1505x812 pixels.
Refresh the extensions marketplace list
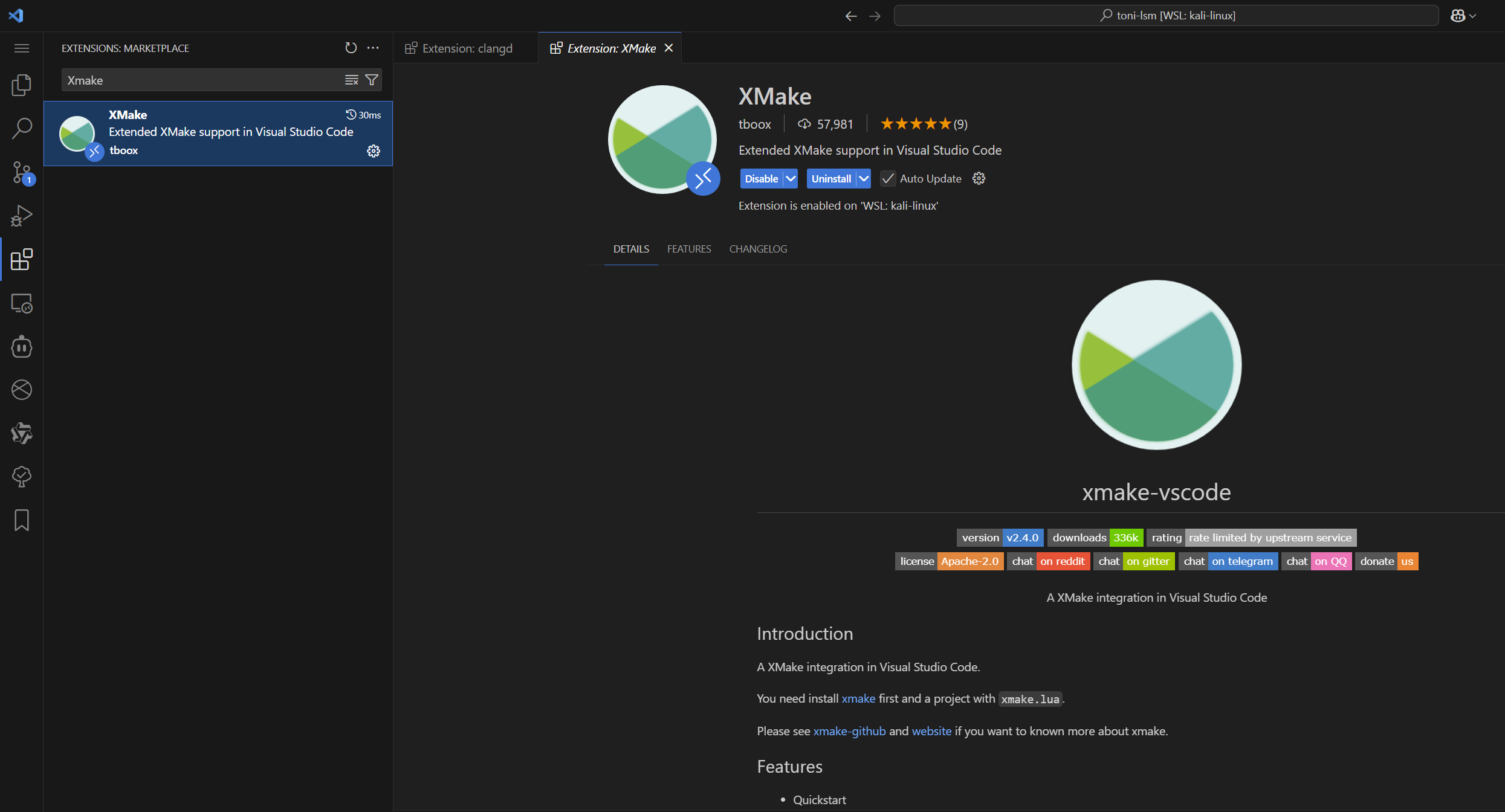tap(351, 48)
